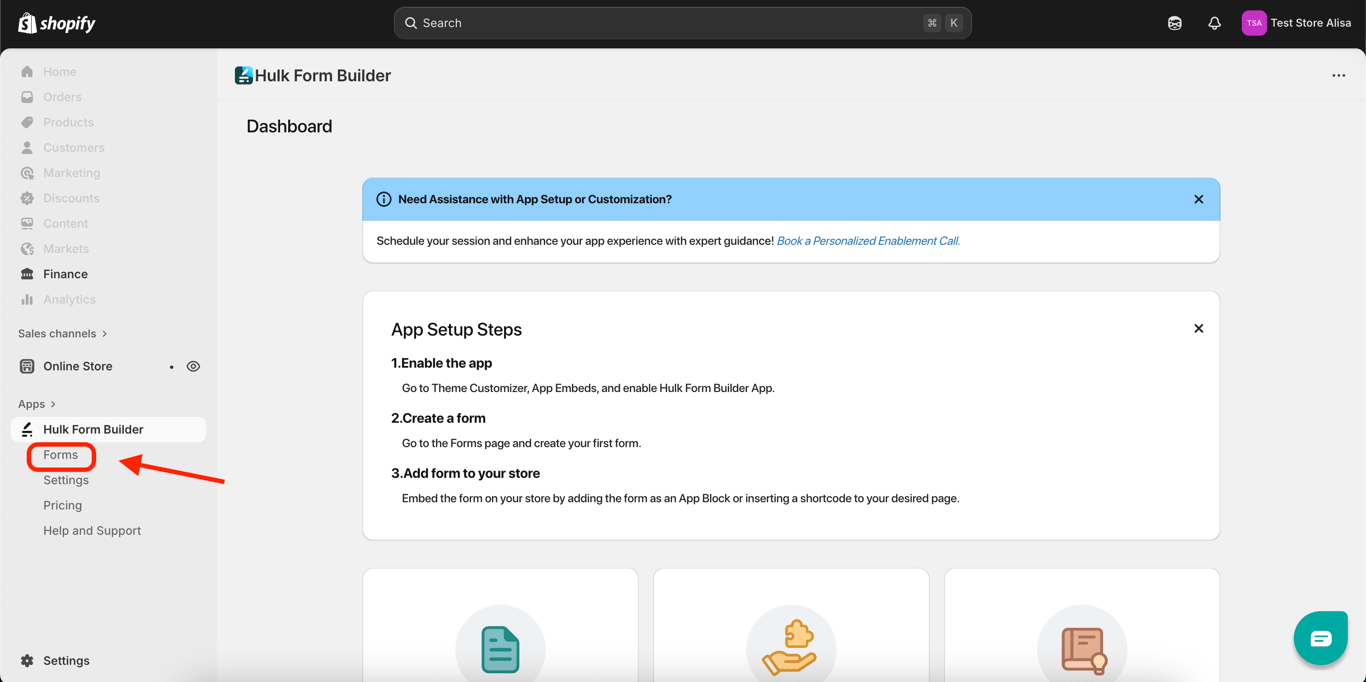Click Book a Personalized Enablement Call link
Image resolution: width=1366 pixels, height=682 pixels.
point(868,241)
